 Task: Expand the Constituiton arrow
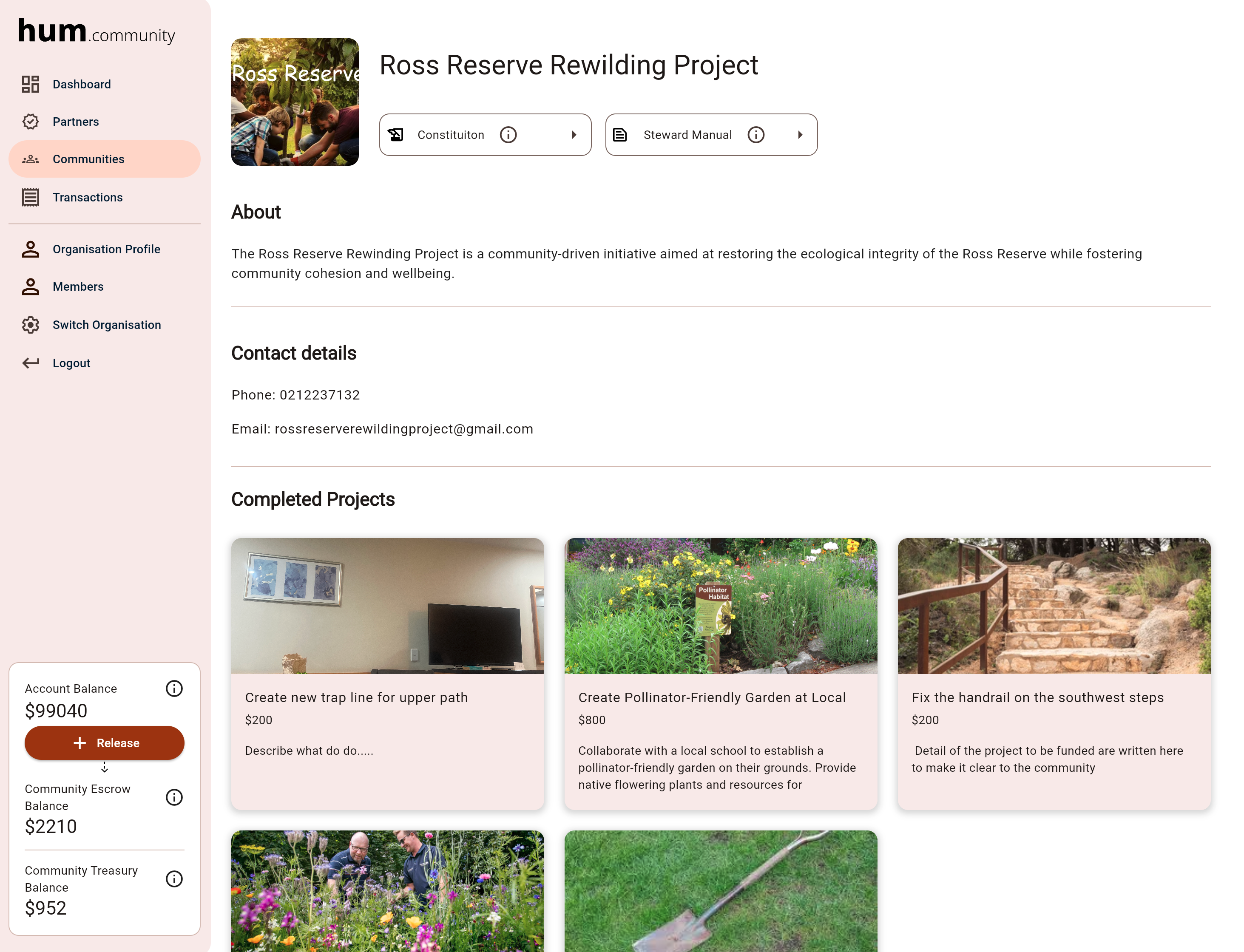[x=574, y=135]
